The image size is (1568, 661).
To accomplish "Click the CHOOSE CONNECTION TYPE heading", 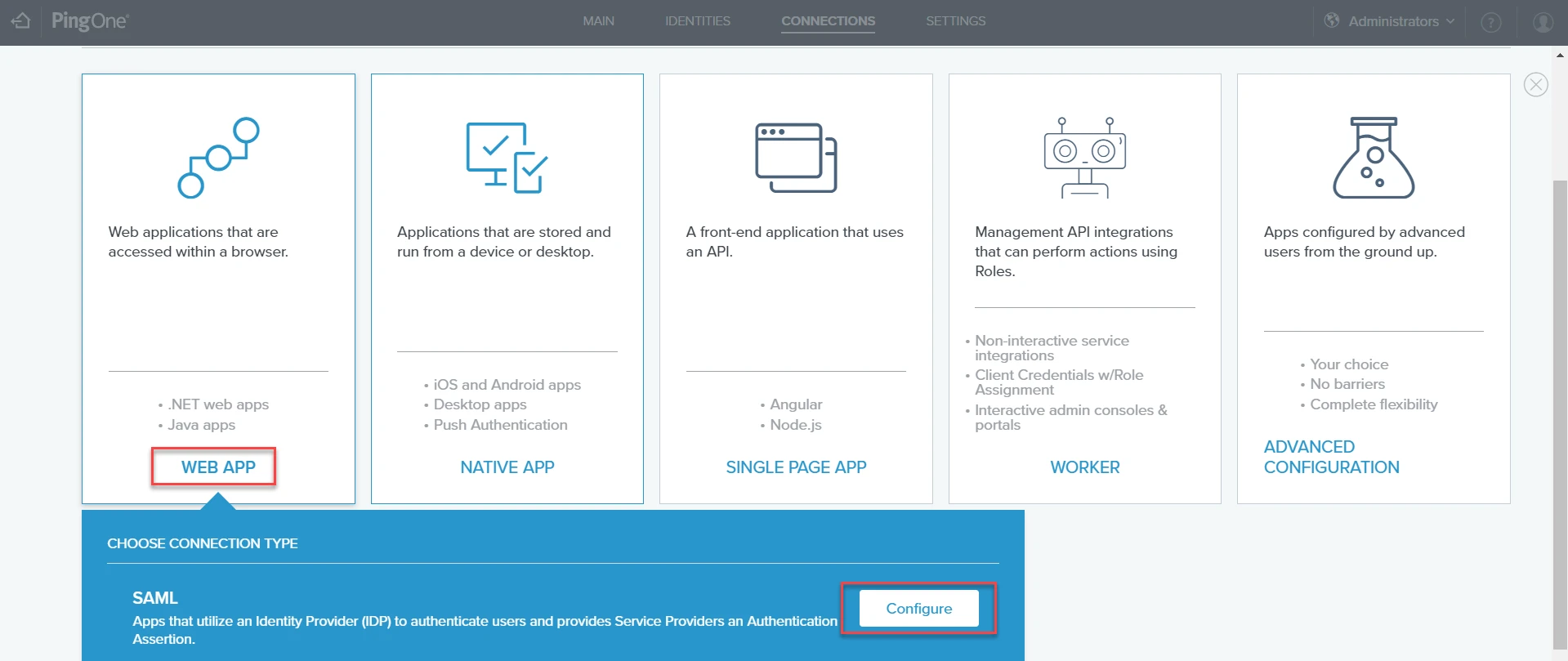I will click(x=203, y=543).
